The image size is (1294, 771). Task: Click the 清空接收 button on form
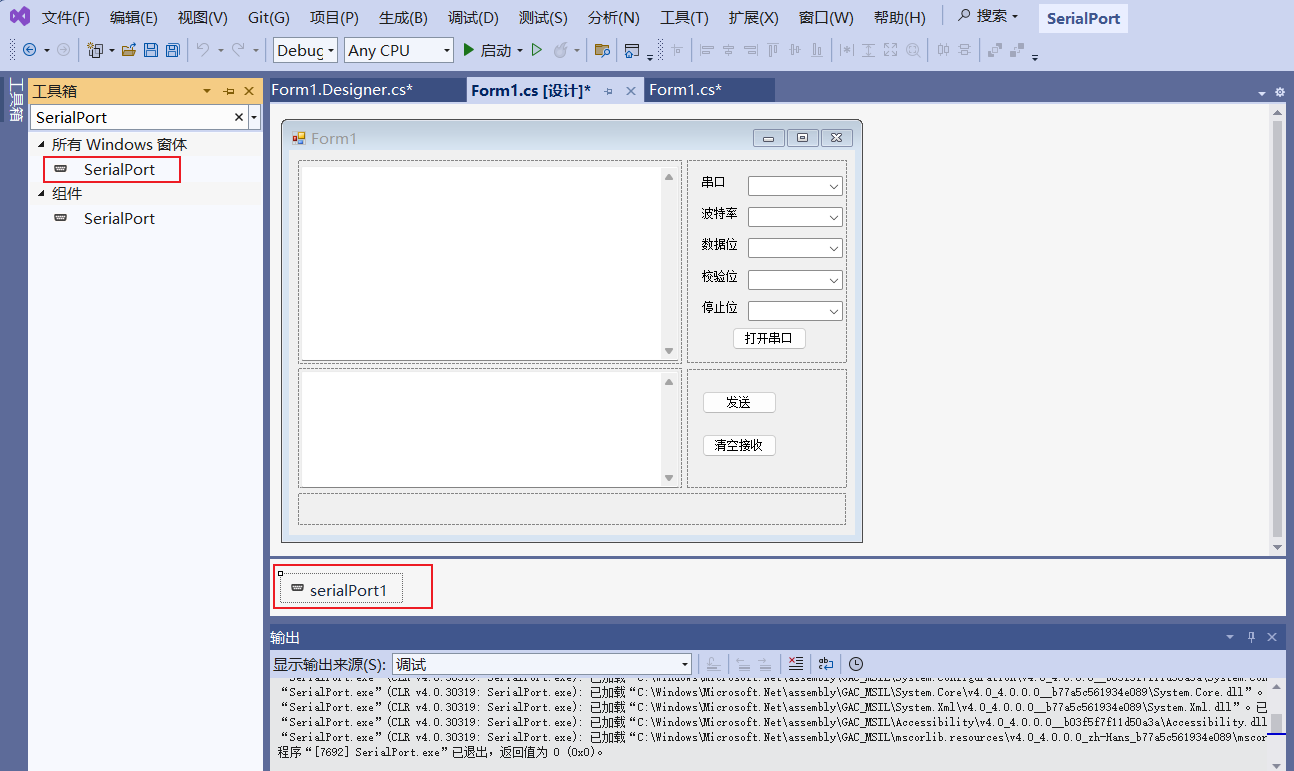[739, 445]
